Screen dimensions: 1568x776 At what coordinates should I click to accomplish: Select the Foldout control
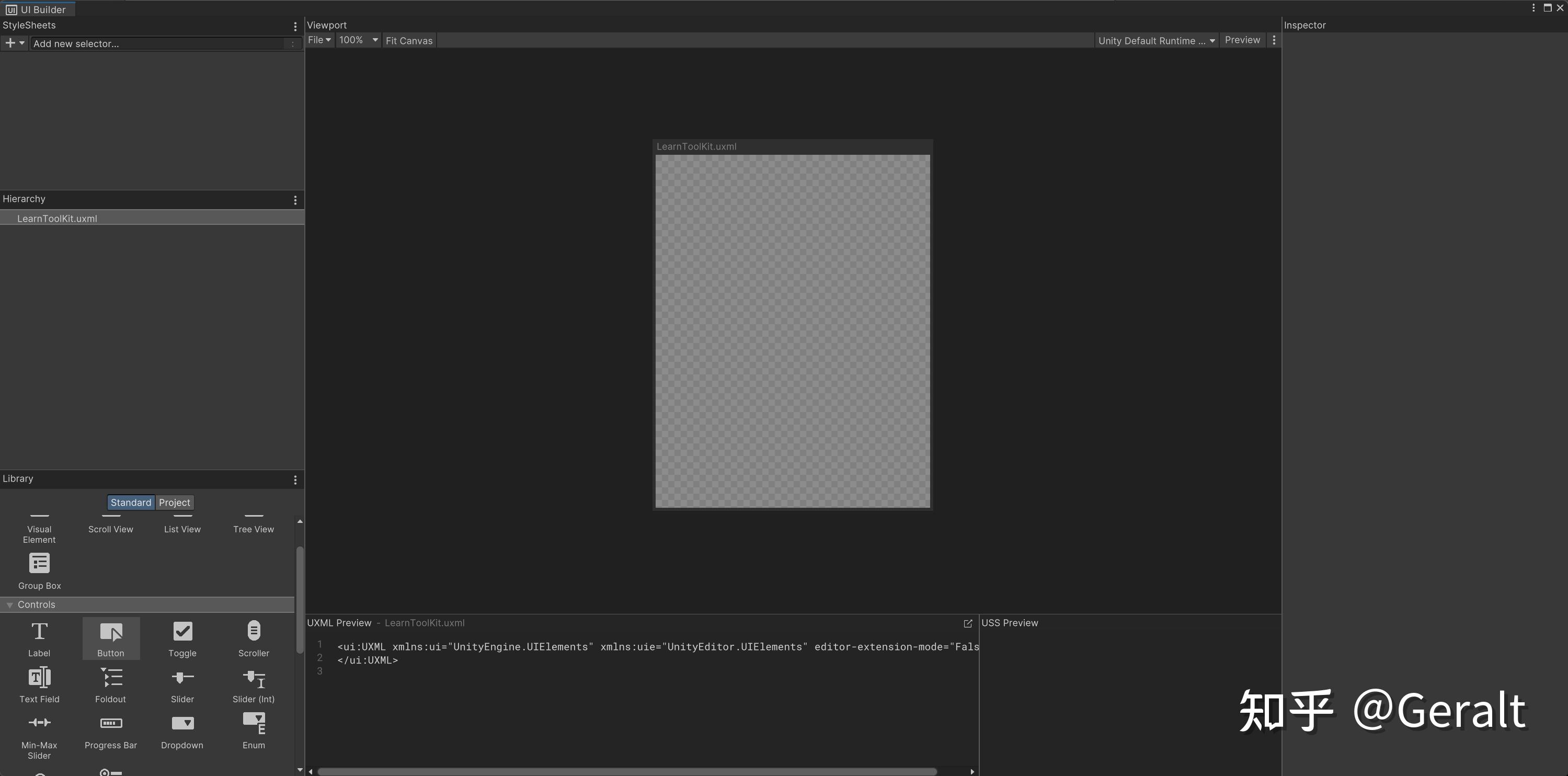click(110, 683)
